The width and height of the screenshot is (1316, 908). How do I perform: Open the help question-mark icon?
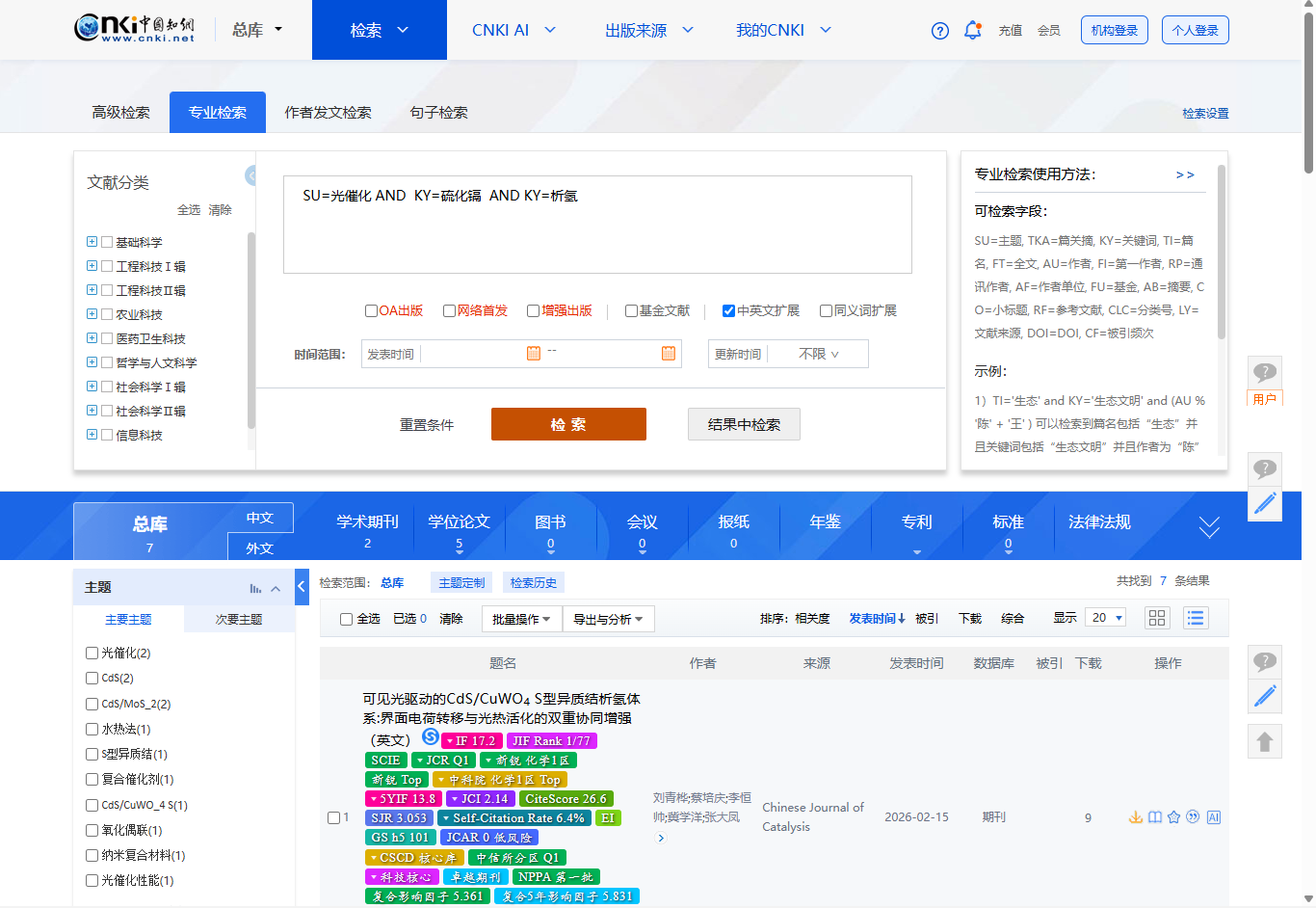pyautogui.click(x=940, y=31)
